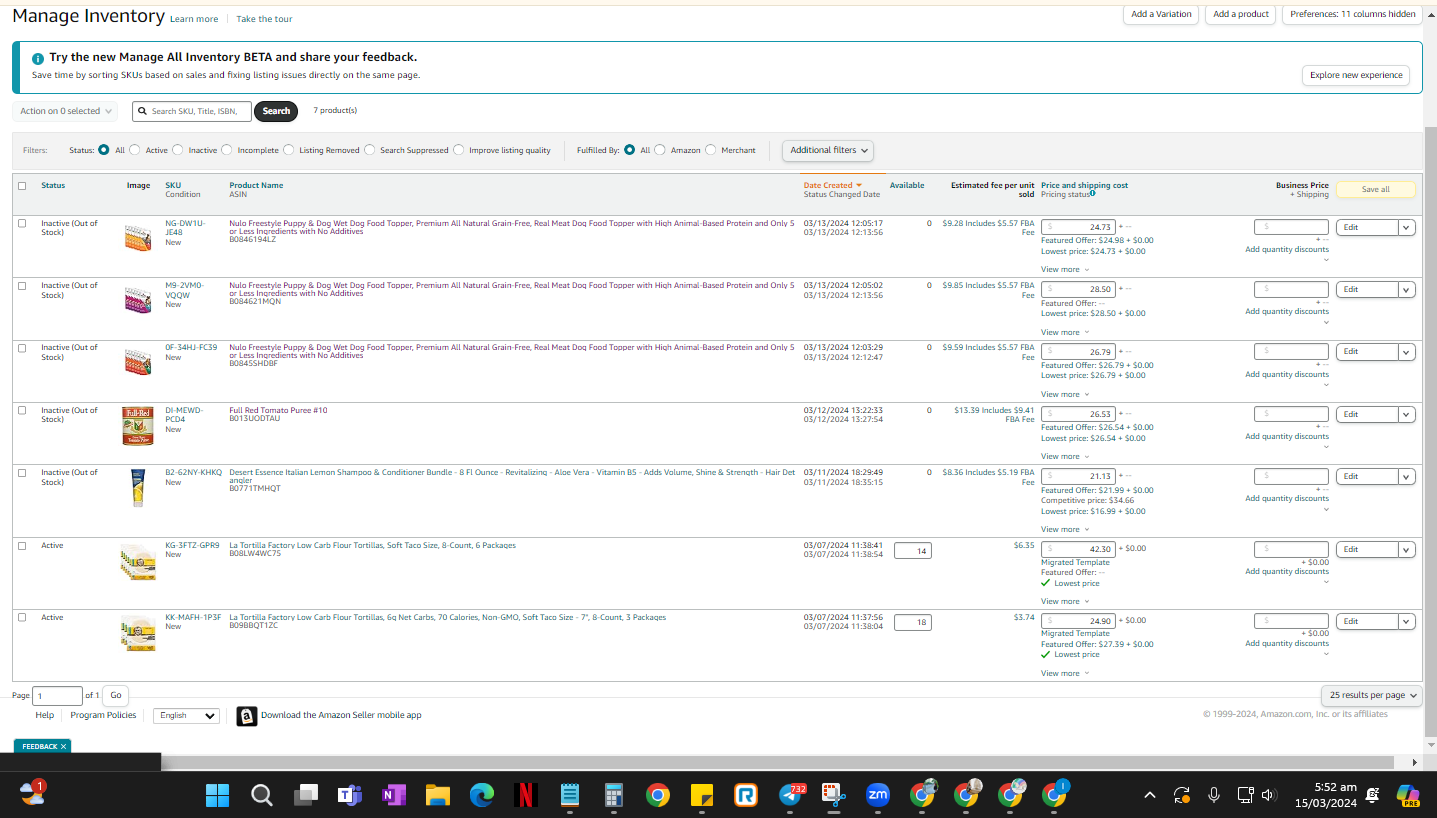Select the Active status filter radio

coord(135,150)
